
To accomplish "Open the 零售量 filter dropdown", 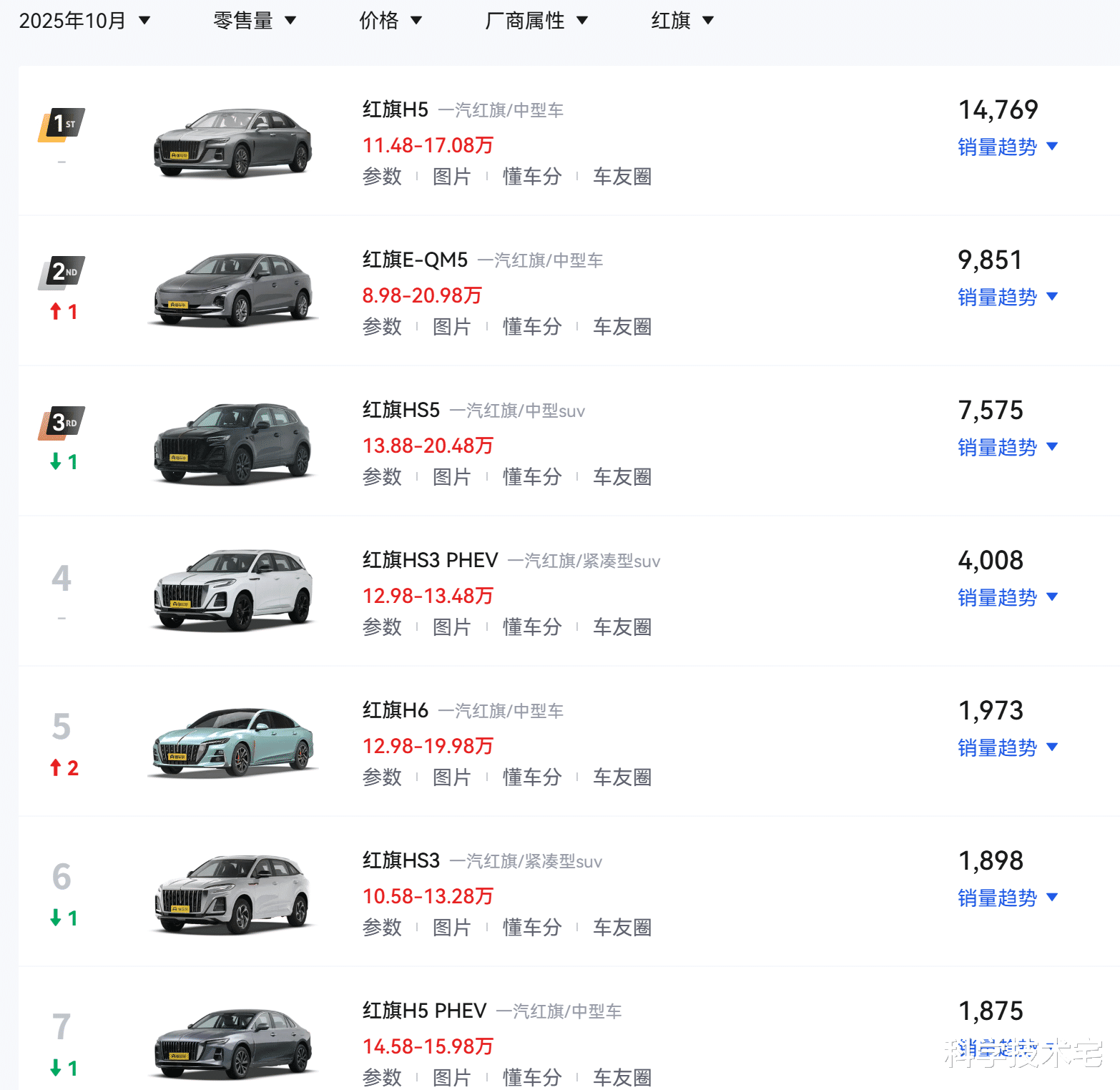I will coord(255,21).
